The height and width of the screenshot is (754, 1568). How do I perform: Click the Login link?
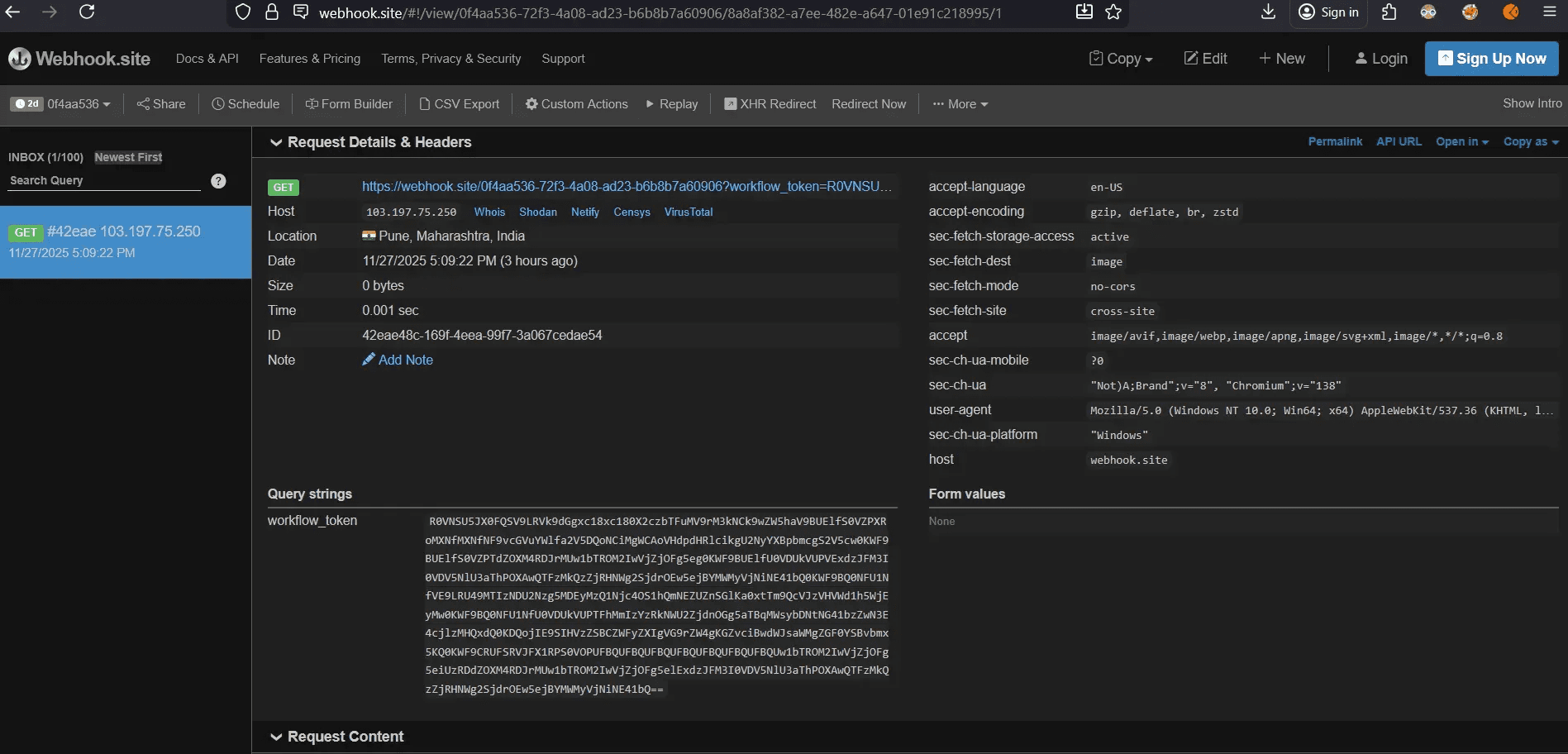pos(1381,59)
